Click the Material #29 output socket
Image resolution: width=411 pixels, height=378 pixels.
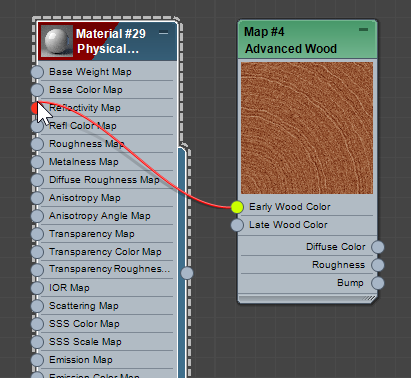(x=187, y=273)
